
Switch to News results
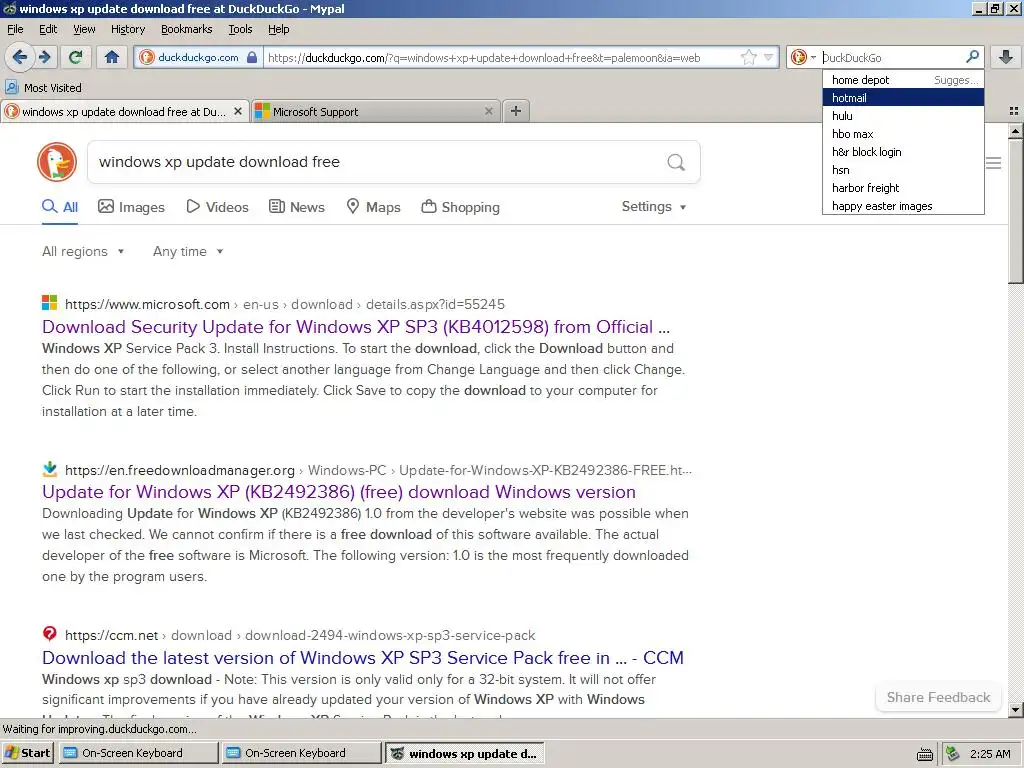(x=296, y=207)
